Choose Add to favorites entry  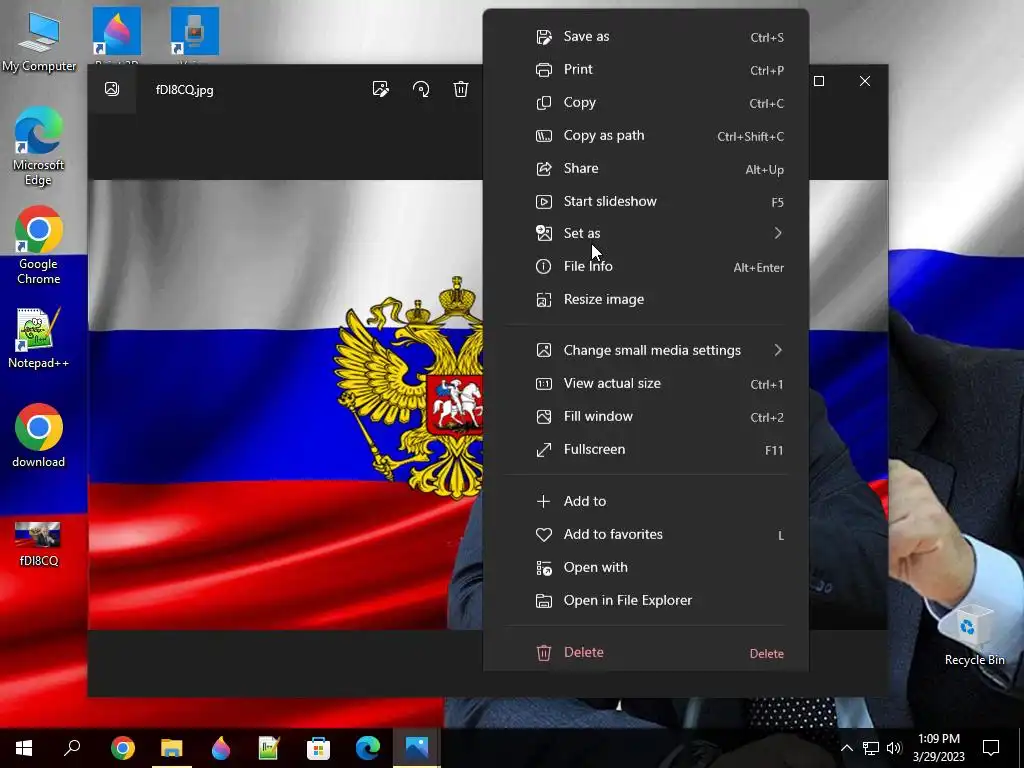[646, 534]
